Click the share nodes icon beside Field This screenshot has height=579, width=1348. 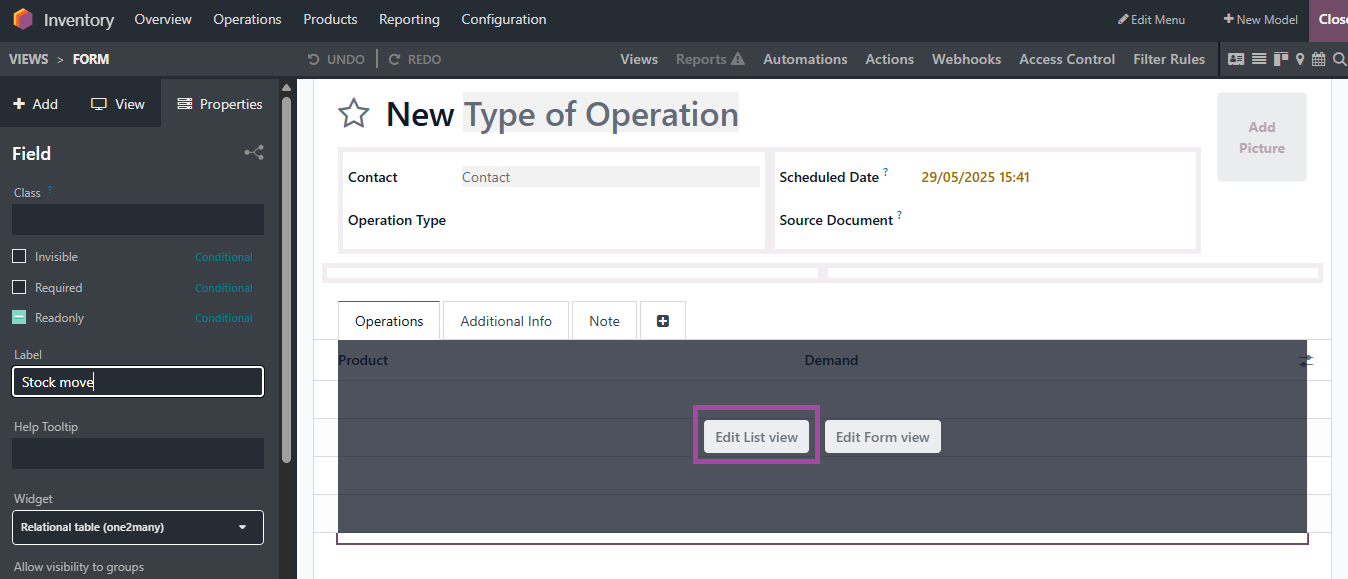[x=254, y=153]
